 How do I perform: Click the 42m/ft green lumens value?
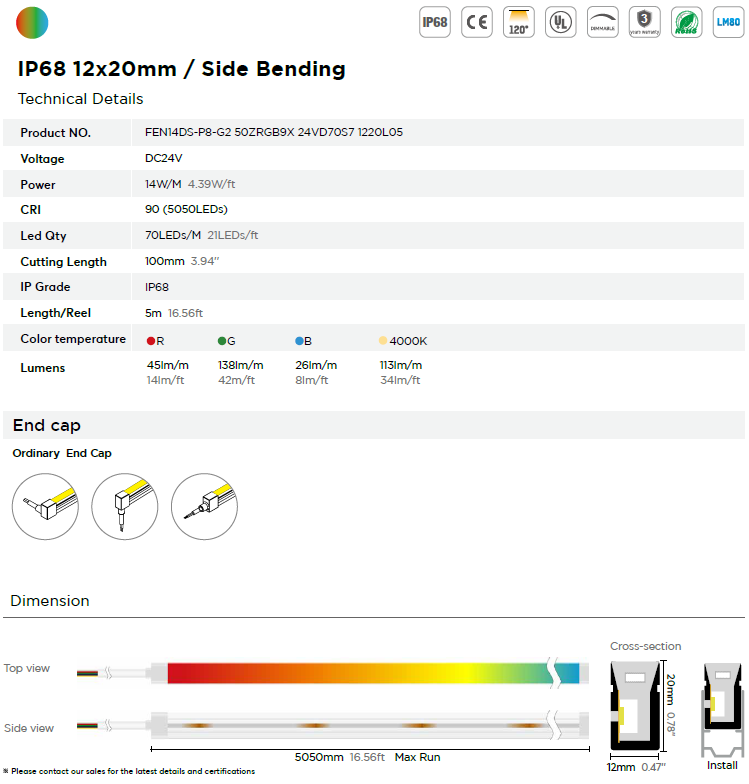pyautogui.click(x=236, y=380)
